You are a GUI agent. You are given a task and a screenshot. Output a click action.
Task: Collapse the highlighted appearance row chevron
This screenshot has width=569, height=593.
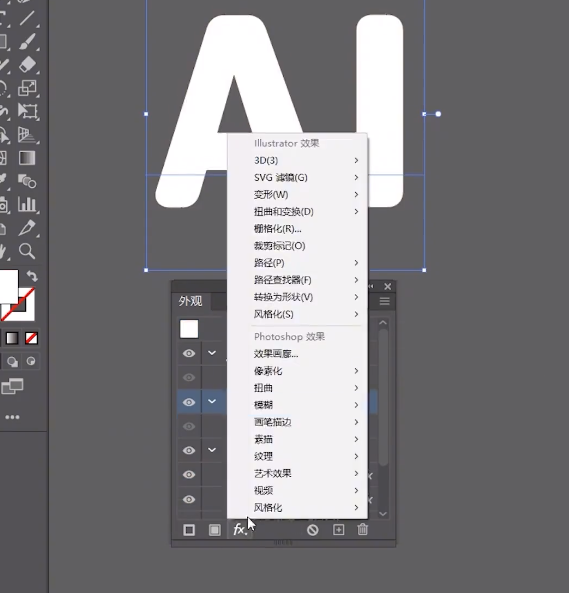(x=212, y=401)
